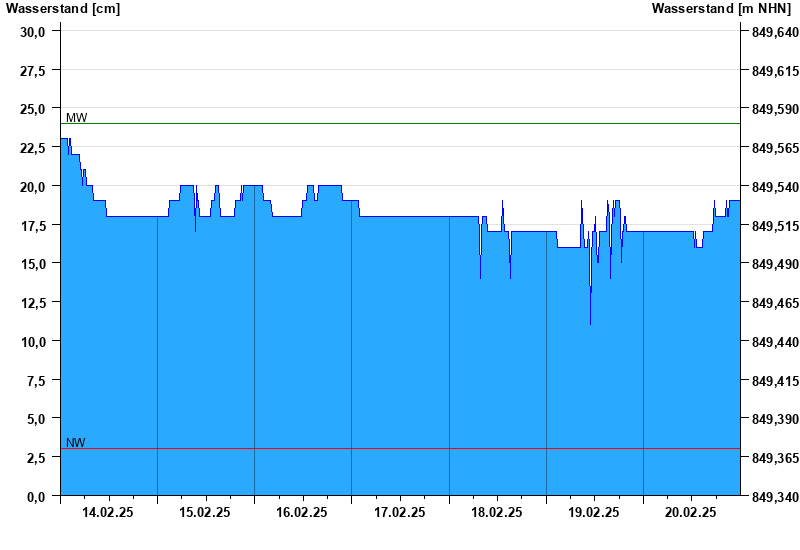The width and height of the screenshot is (800, 550).
Task: Click the 22,5 left axis value
Action: click(x=33, y=147)
